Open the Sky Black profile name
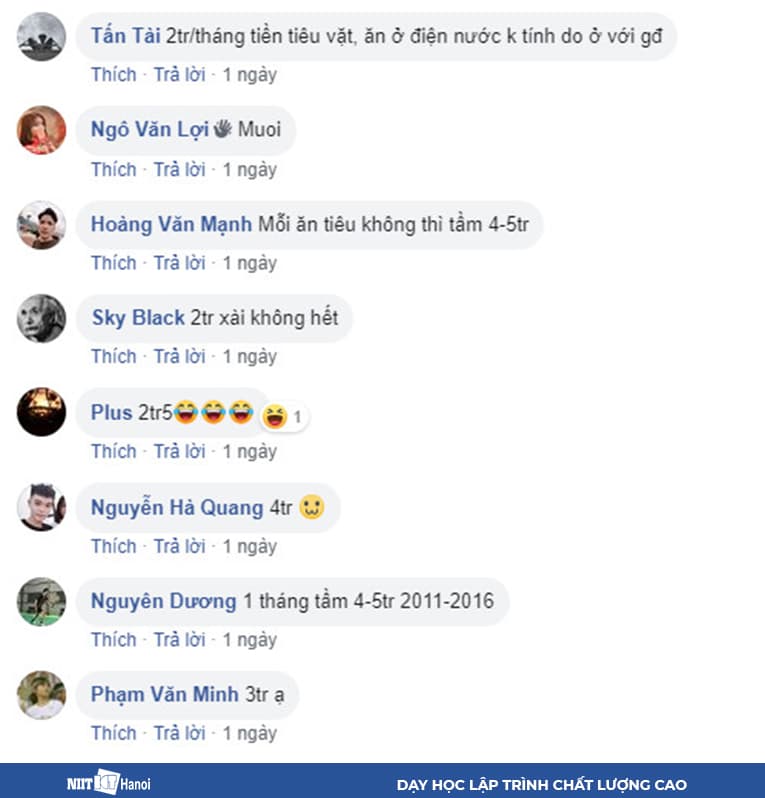This screenshot has width=765, height=798. click(138, 318)
